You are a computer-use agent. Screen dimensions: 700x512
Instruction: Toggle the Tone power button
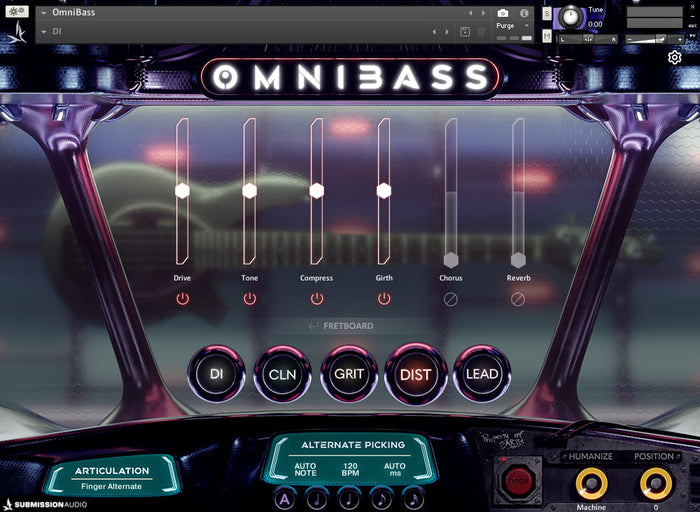(x=250, y=299)
